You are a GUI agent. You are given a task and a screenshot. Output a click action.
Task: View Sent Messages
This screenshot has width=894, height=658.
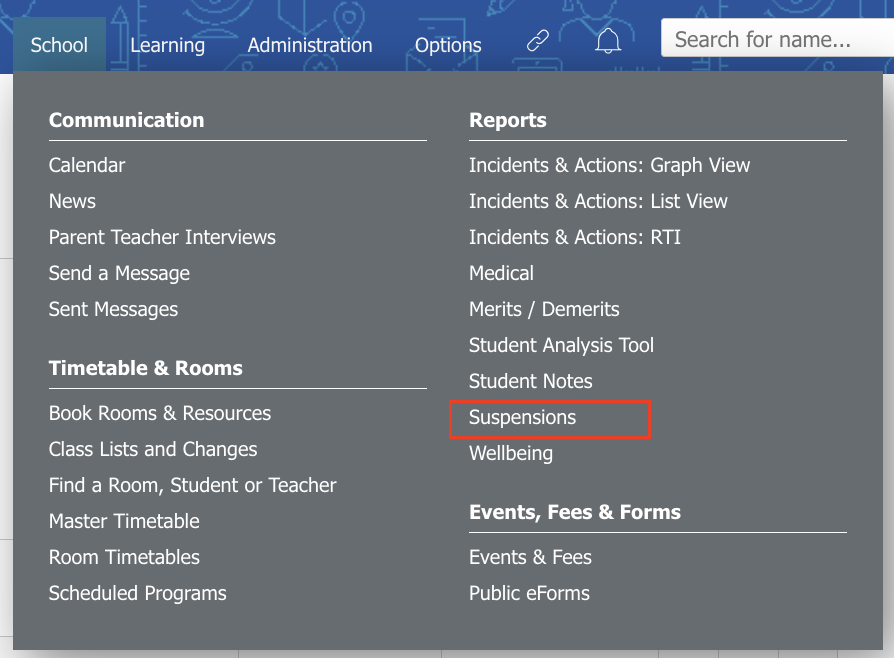click(x=113, y=309)
